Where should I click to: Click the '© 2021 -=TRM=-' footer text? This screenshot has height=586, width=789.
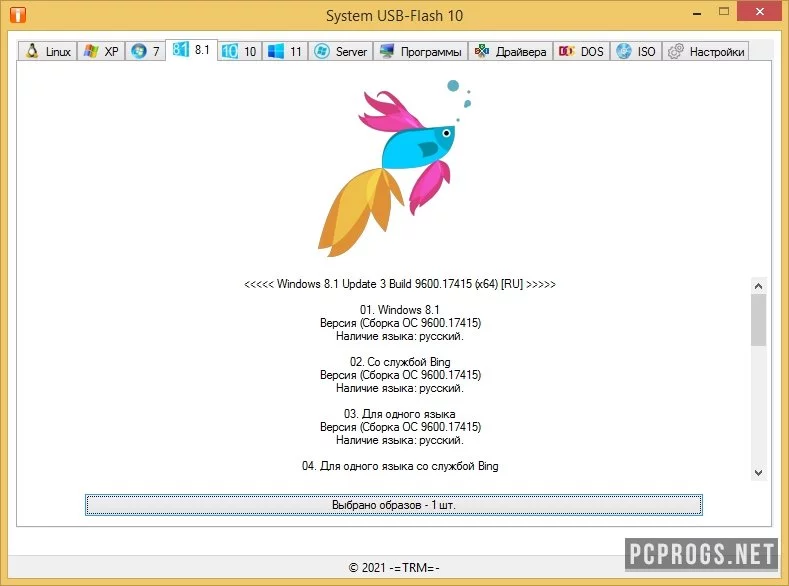coord(394,567)
